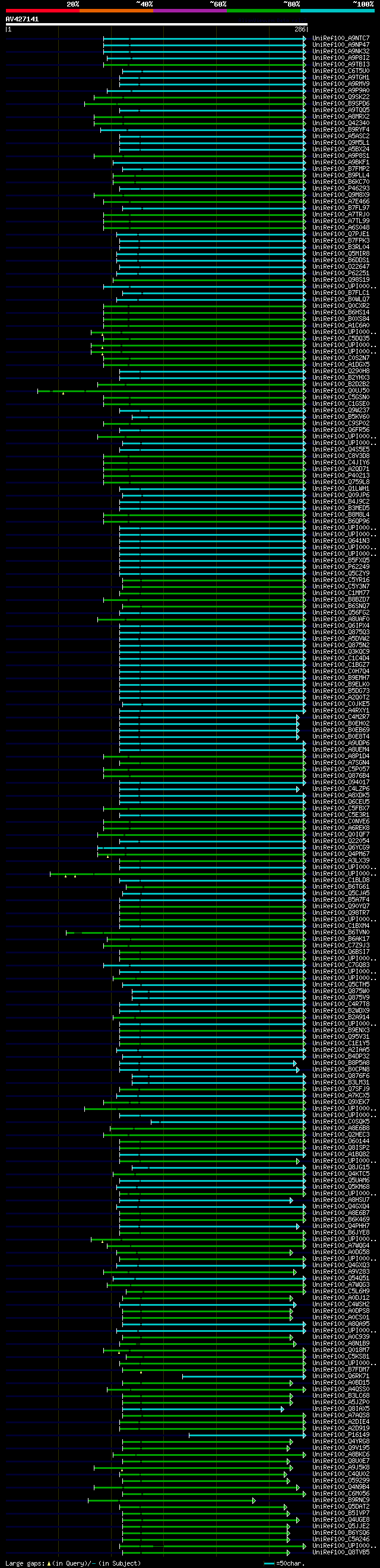Click UniRef100_A7E466 label
This screenshot has width=380, height=1568.
(x=341, y=202)
